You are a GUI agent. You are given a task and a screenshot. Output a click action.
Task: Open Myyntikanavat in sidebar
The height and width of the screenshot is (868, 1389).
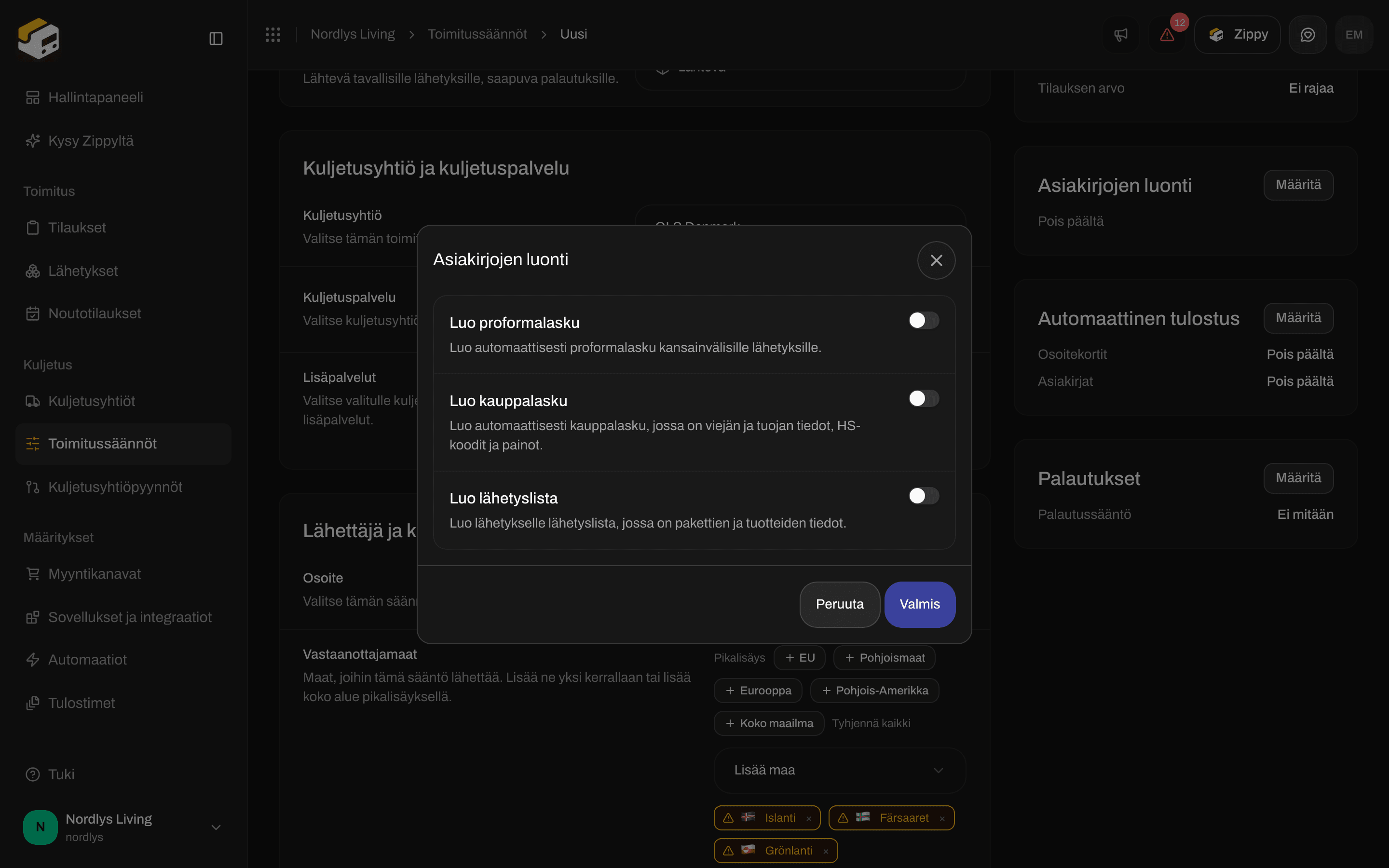[123, 574]
